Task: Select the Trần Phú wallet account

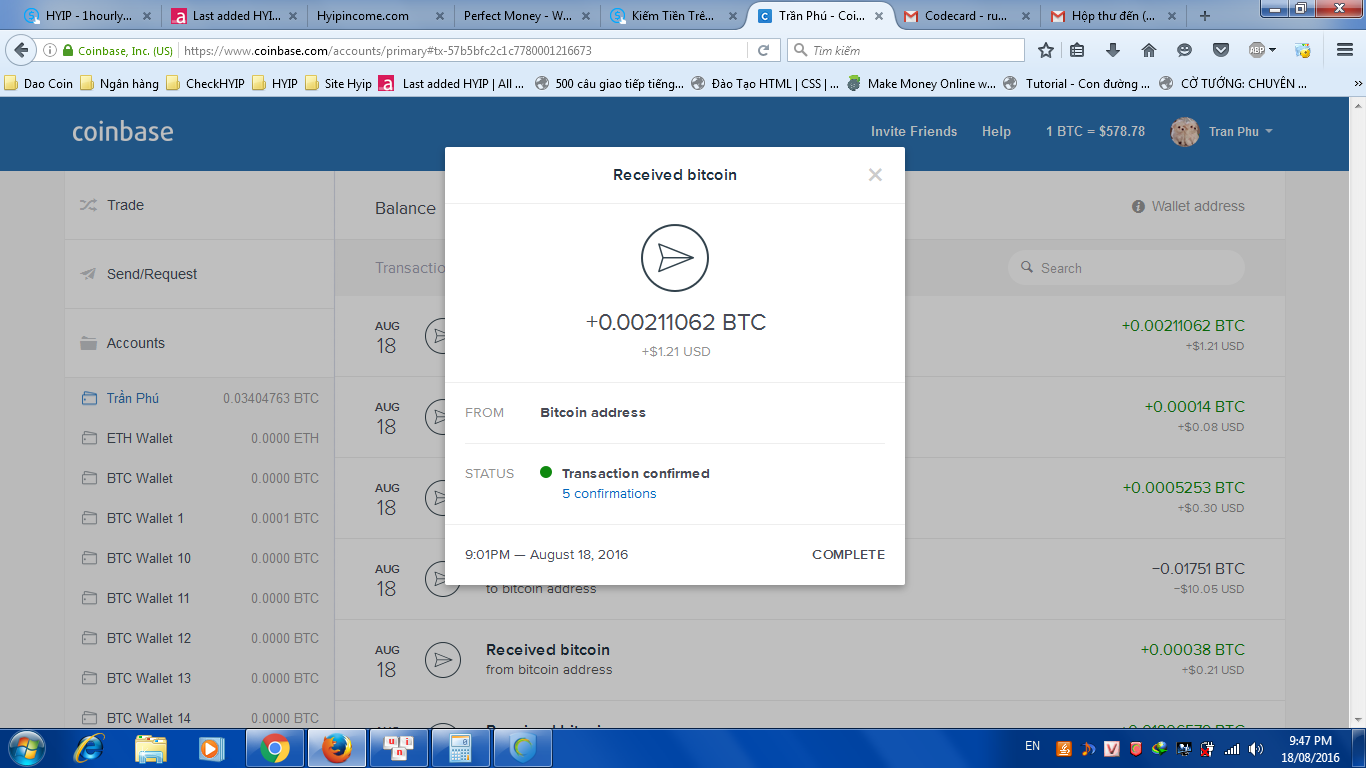Action: click(x=200, y=398)
